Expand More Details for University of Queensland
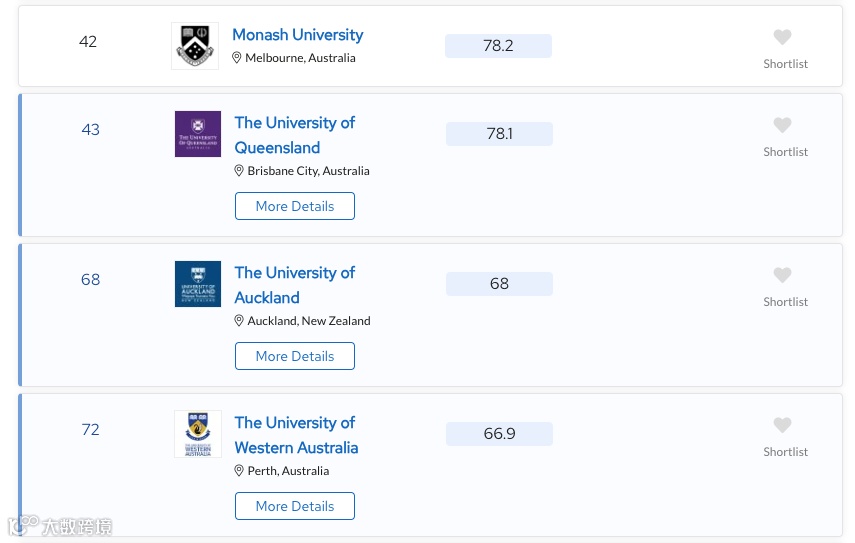 point(295,206)
